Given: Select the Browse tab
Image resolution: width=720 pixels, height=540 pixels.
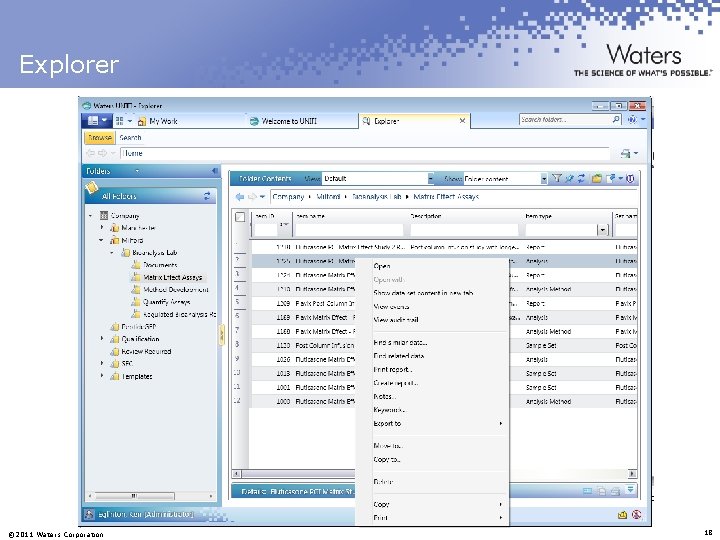Looking at the screenshot, I should 100,137.
